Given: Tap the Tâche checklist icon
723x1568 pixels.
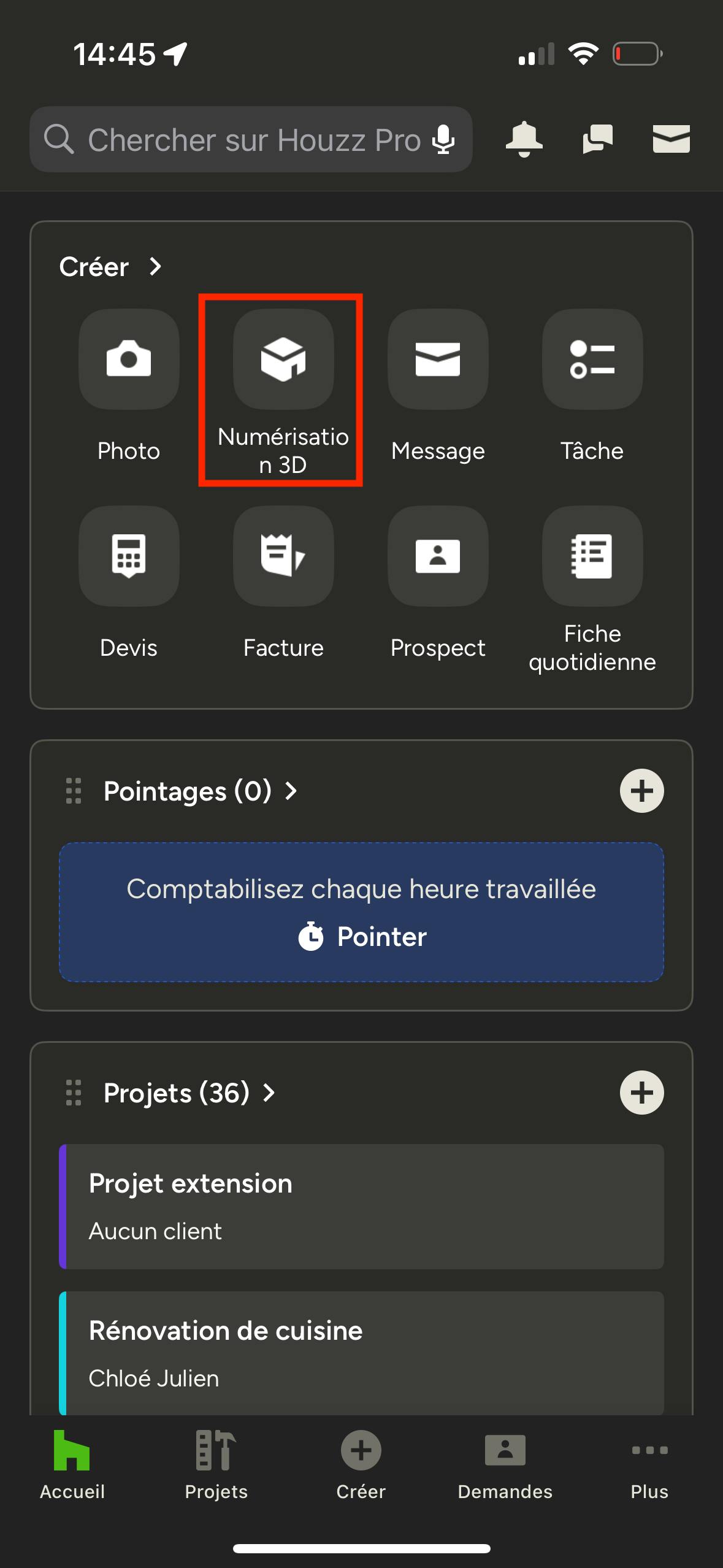Looking at the screenshot, I should [x=592, y=359].
